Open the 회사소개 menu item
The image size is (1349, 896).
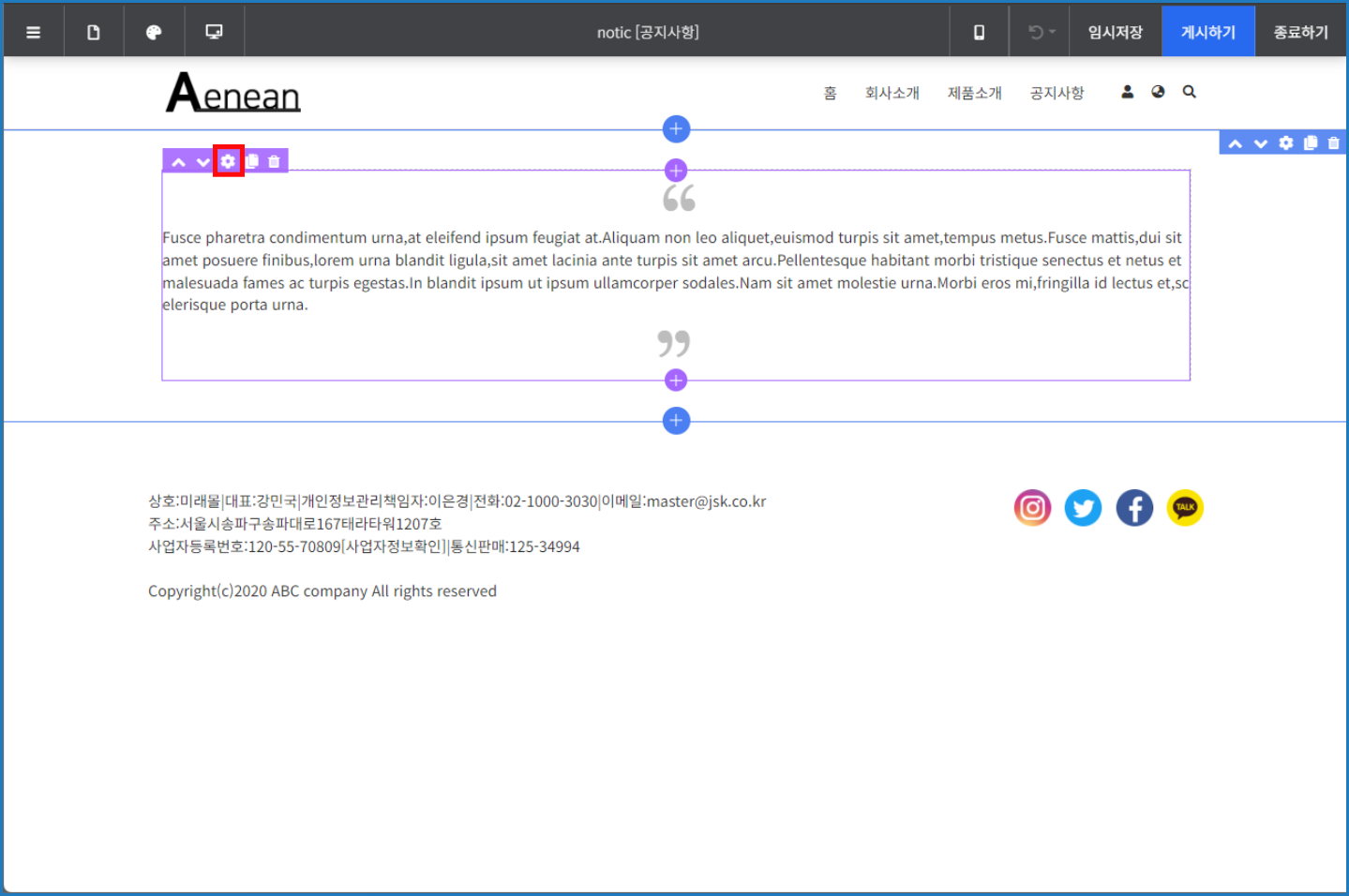[892, 93]
